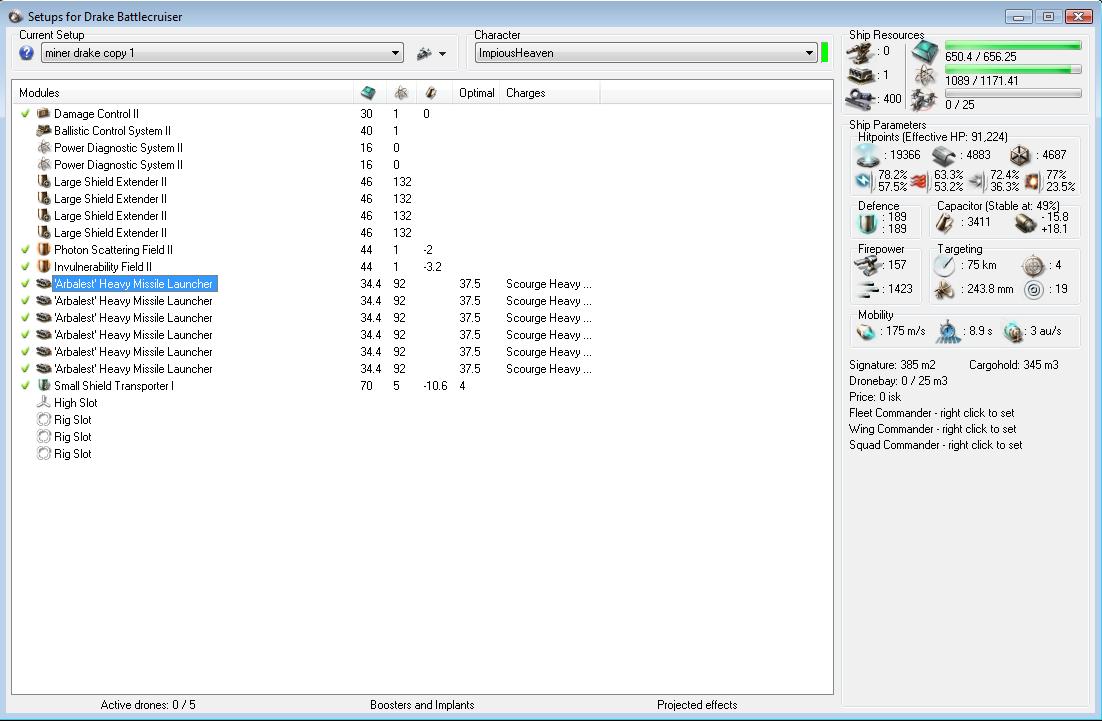
Task: Click the capacitor recharge icon beside -15.8
Action: [1026, 223]
